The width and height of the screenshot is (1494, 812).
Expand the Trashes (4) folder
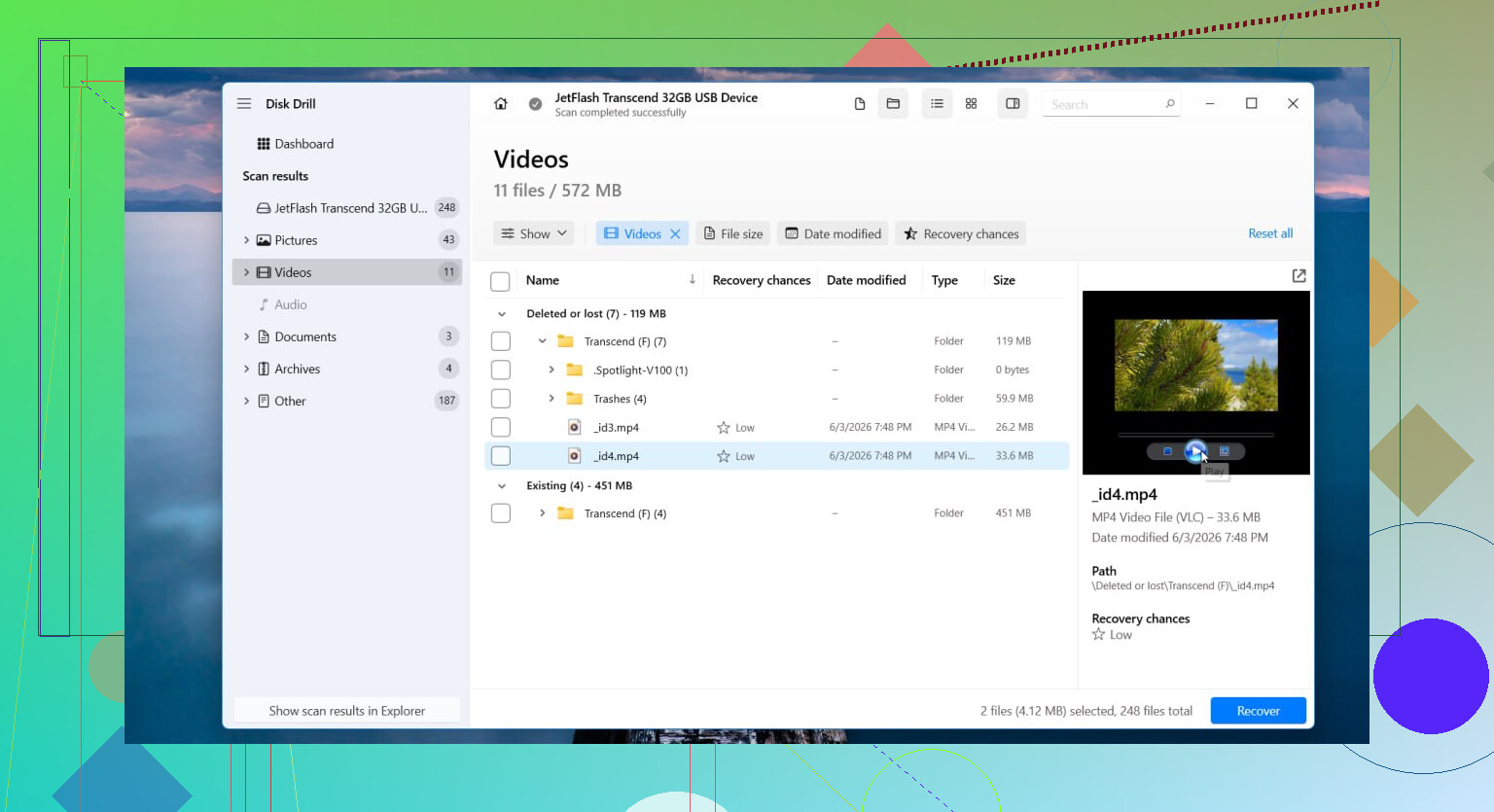551,399
